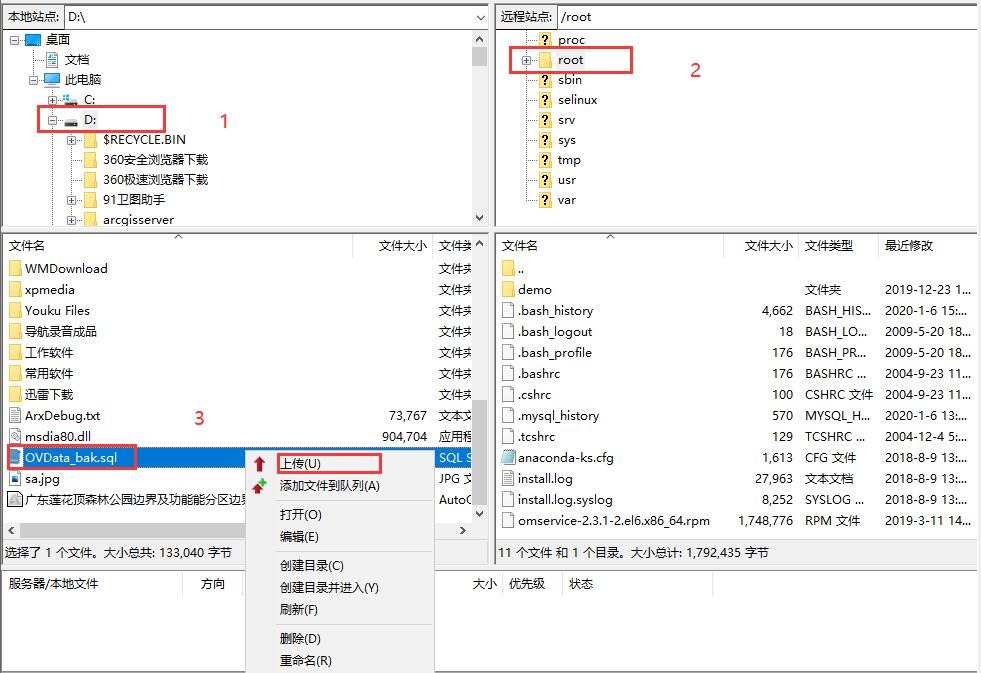Screen dimensions: 981x673
Task: Open the 本地站点 path dropdown
Action: tap(479, 17)
